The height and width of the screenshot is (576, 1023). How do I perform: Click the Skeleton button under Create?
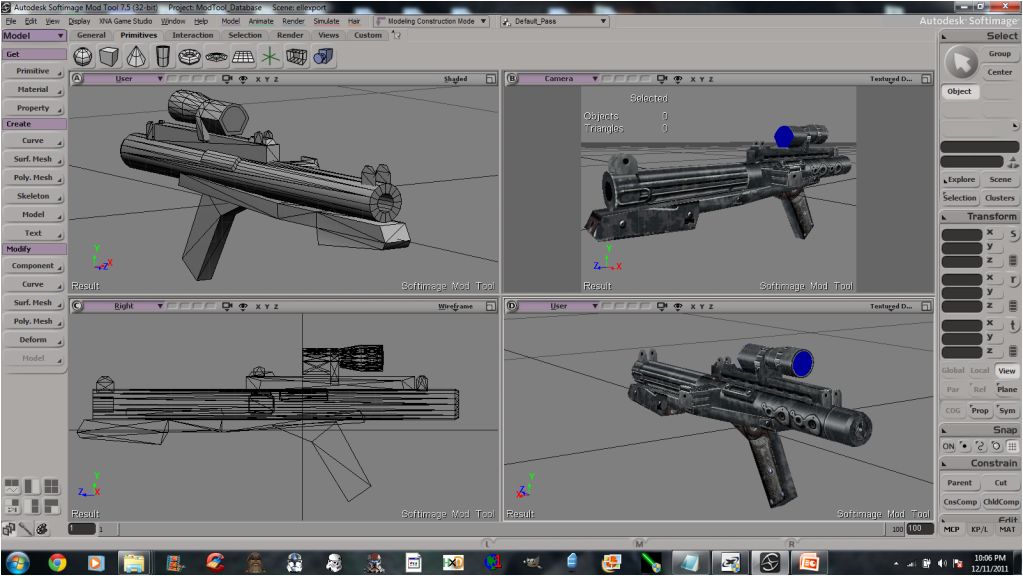(x=33, y=196)
